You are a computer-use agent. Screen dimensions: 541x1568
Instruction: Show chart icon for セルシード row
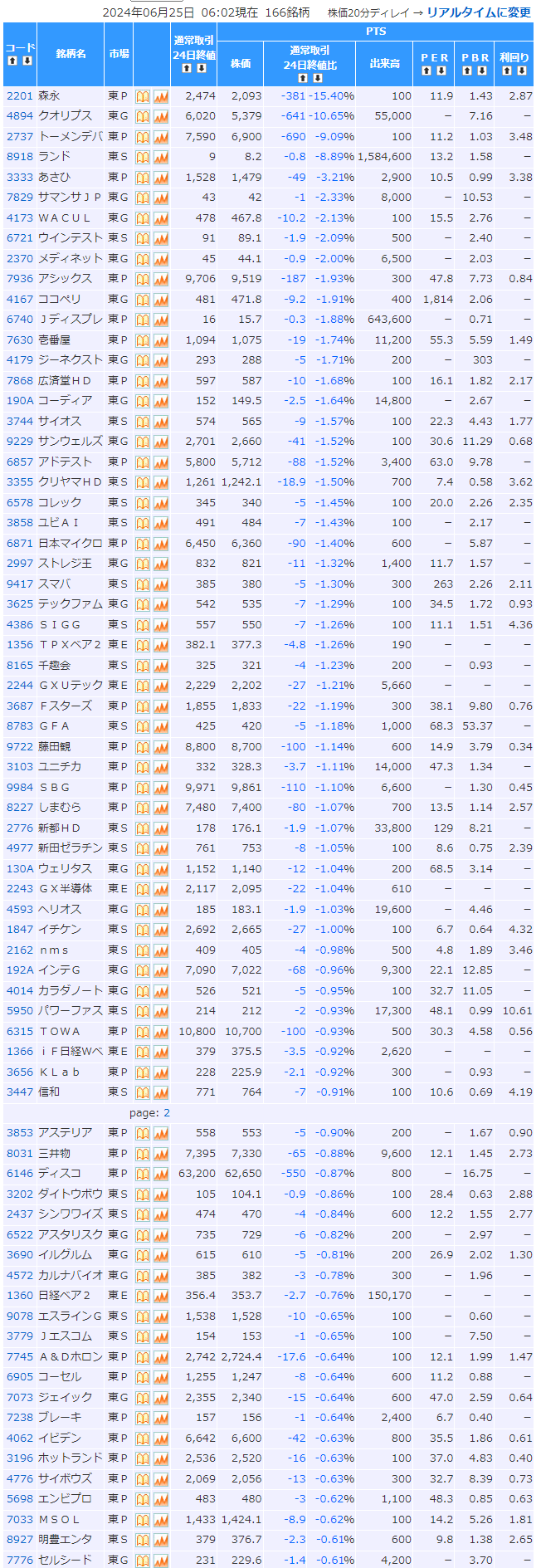161,1561
